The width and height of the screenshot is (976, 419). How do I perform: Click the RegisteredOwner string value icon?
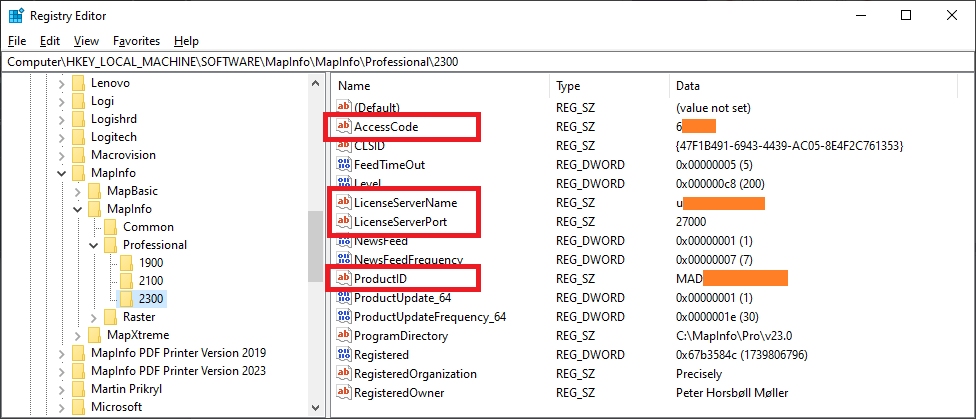point(344,393)
